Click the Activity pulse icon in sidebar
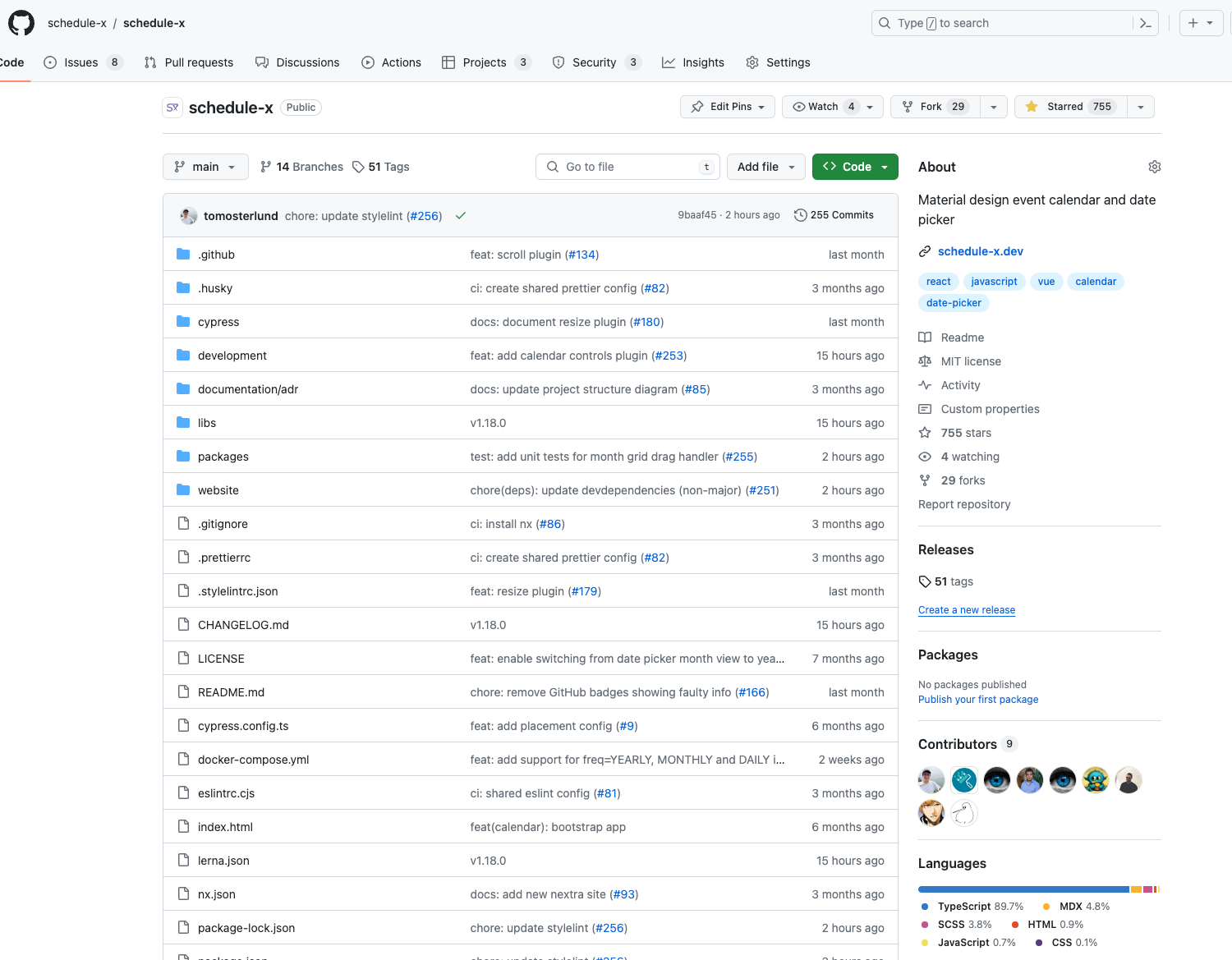This screenshot has width=1232, height=960. 925,384
